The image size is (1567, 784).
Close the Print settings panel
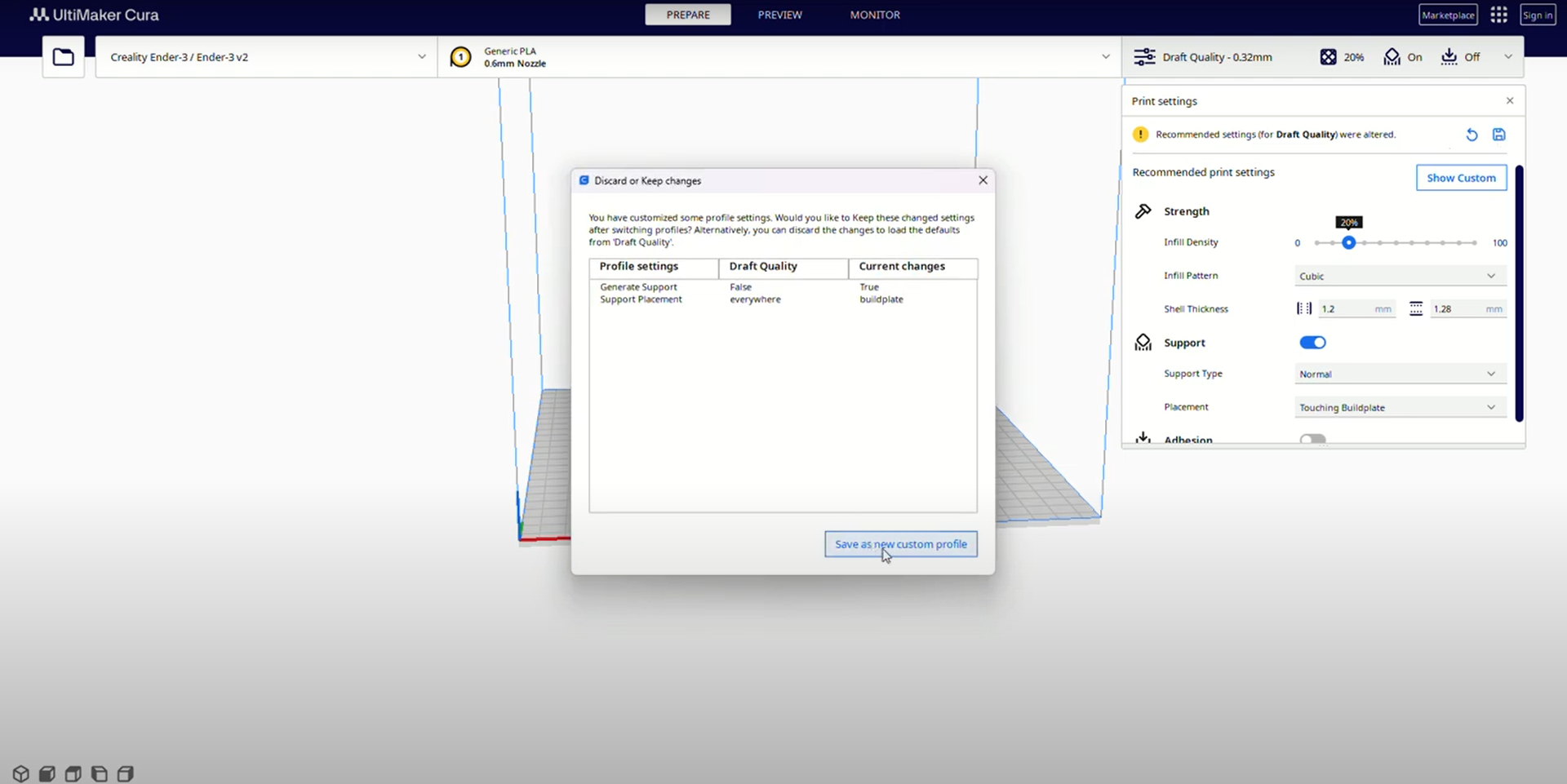click(1510, 101)
